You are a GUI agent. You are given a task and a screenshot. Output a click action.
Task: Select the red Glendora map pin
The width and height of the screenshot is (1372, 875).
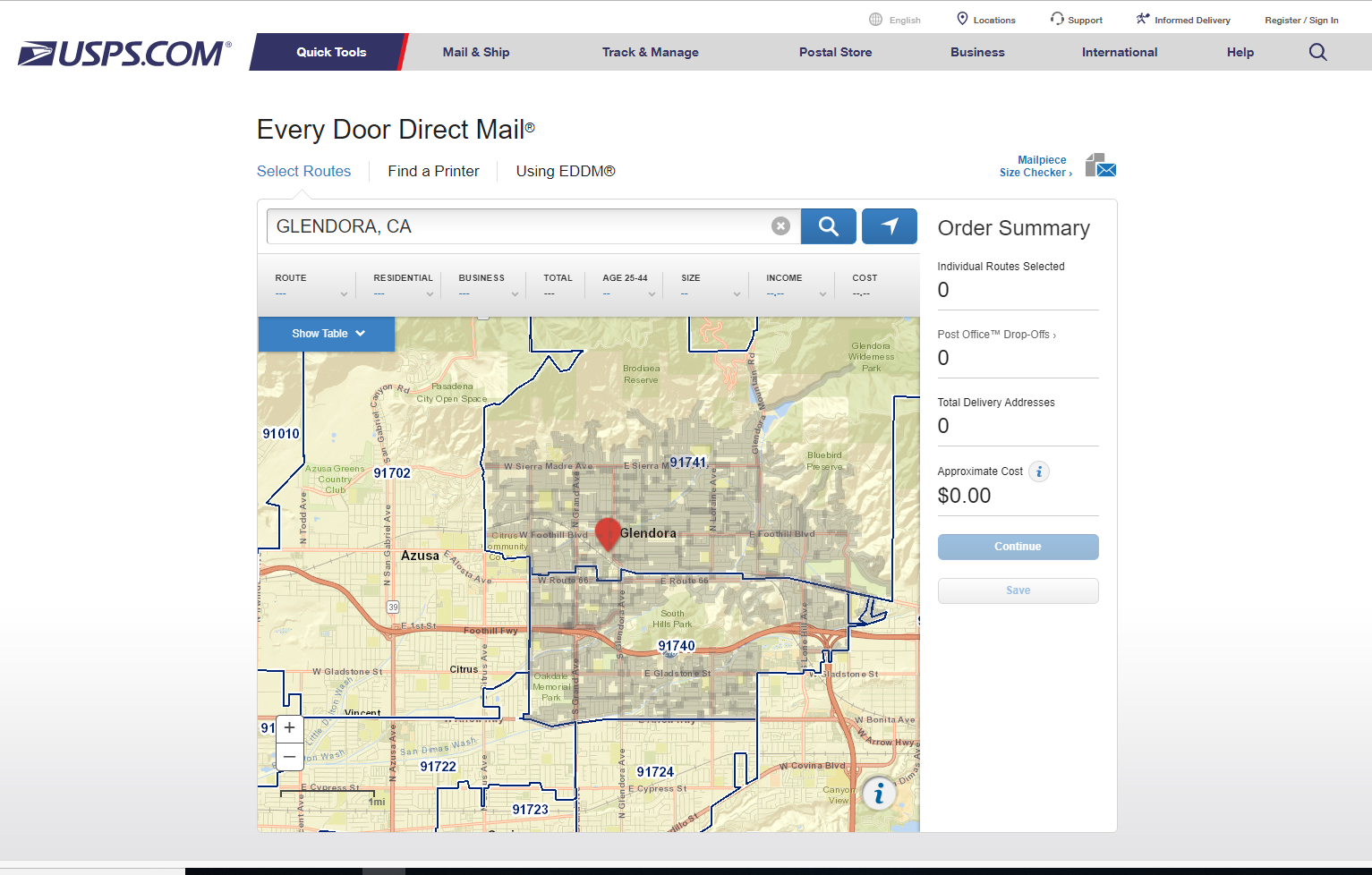click(608, 533)
